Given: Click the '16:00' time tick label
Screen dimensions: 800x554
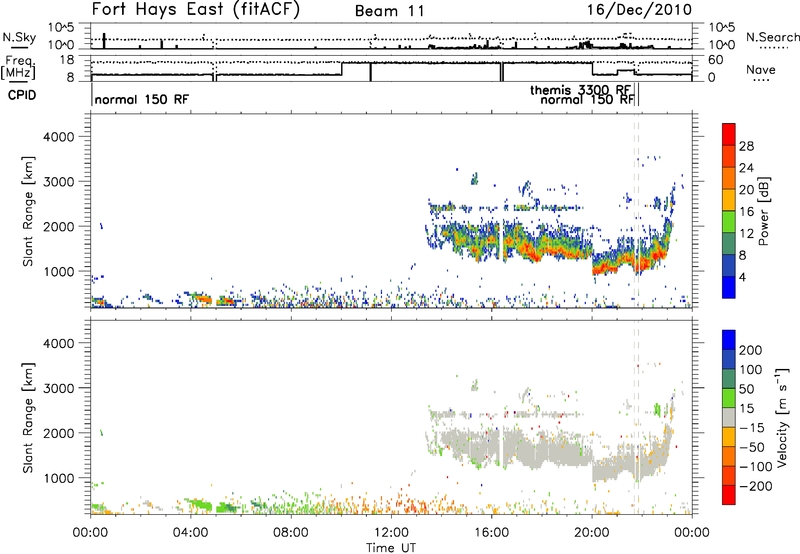Looking at the screenshot, I should coord(491,533).
